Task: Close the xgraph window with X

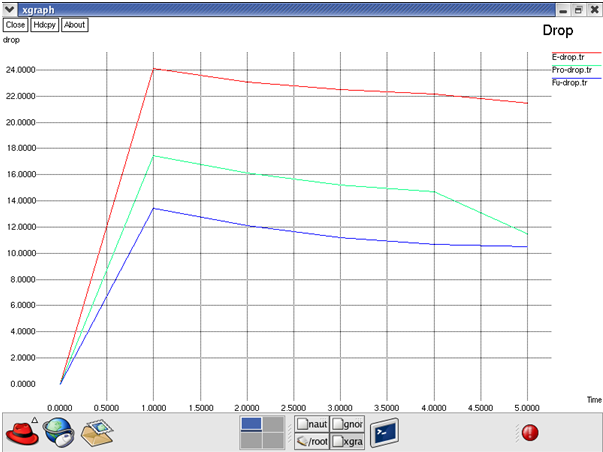Action: pyautogui.click(x=595, y=10)
